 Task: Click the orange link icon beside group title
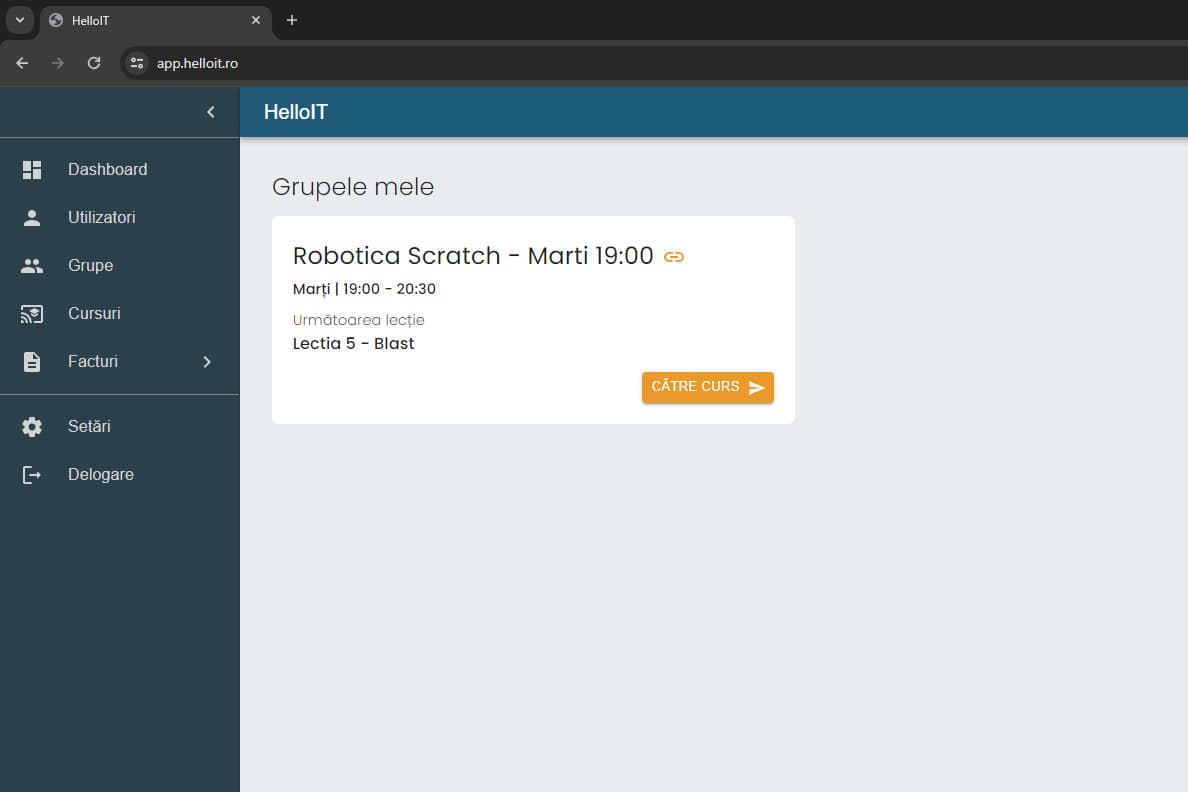click(674, 257)
